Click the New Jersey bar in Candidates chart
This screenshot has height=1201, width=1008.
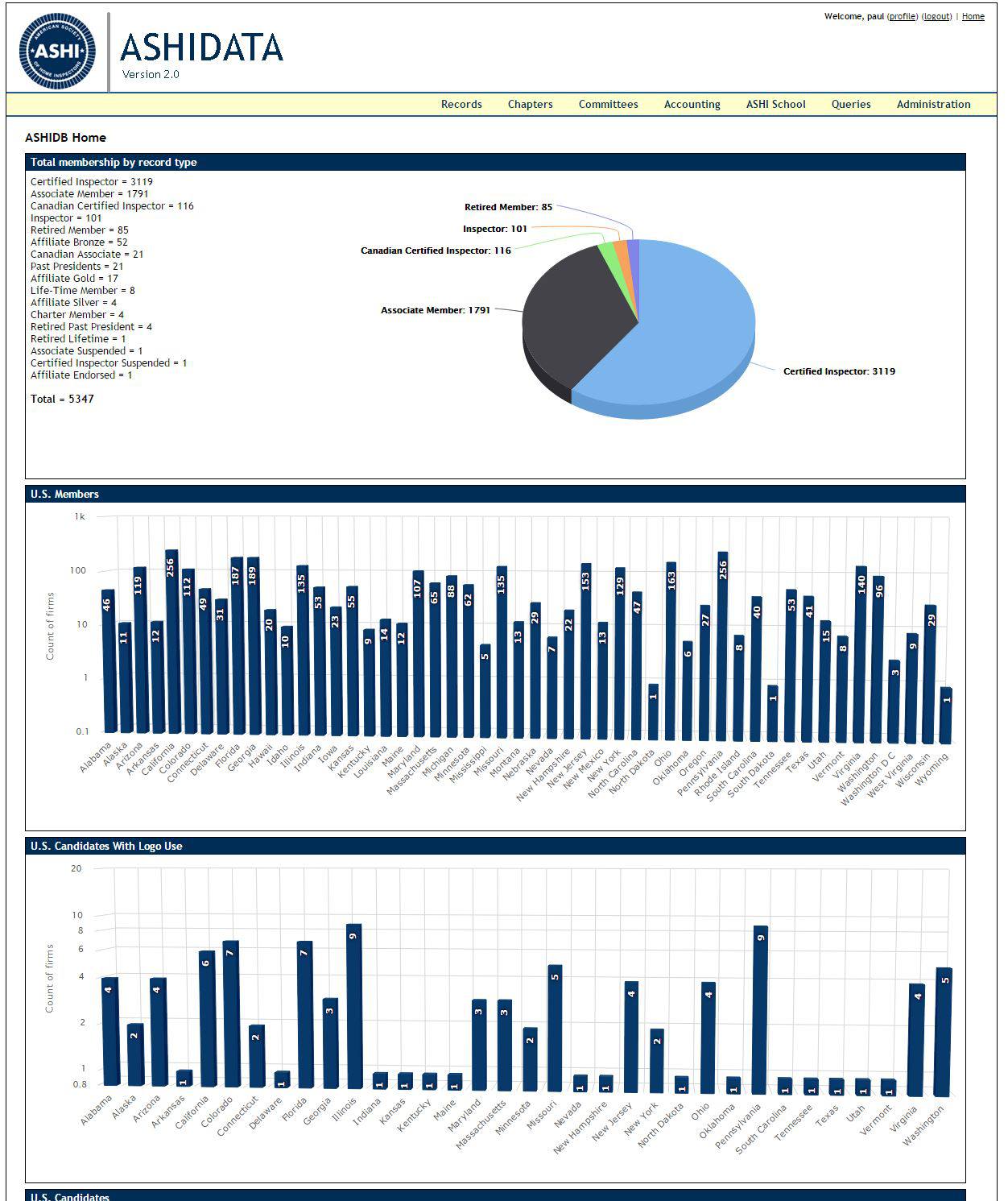point(631,1037)
